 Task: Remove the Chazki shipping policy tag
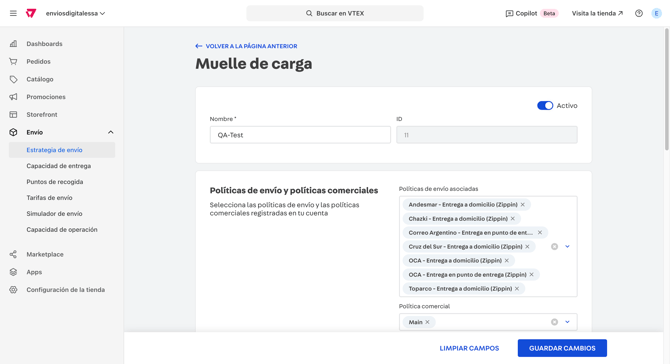[513, 219]
